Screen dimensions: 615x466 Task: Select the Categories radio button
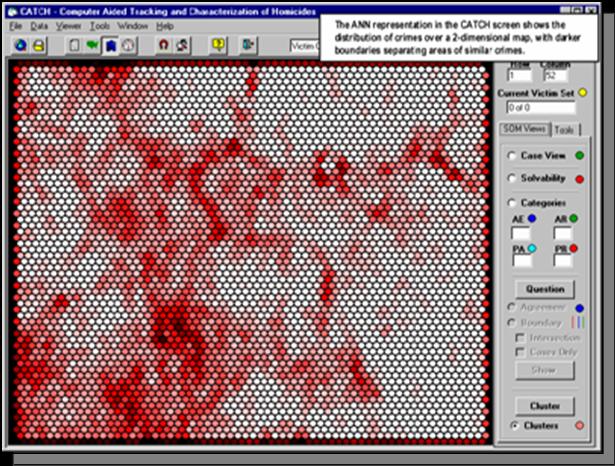coord(512,203)
